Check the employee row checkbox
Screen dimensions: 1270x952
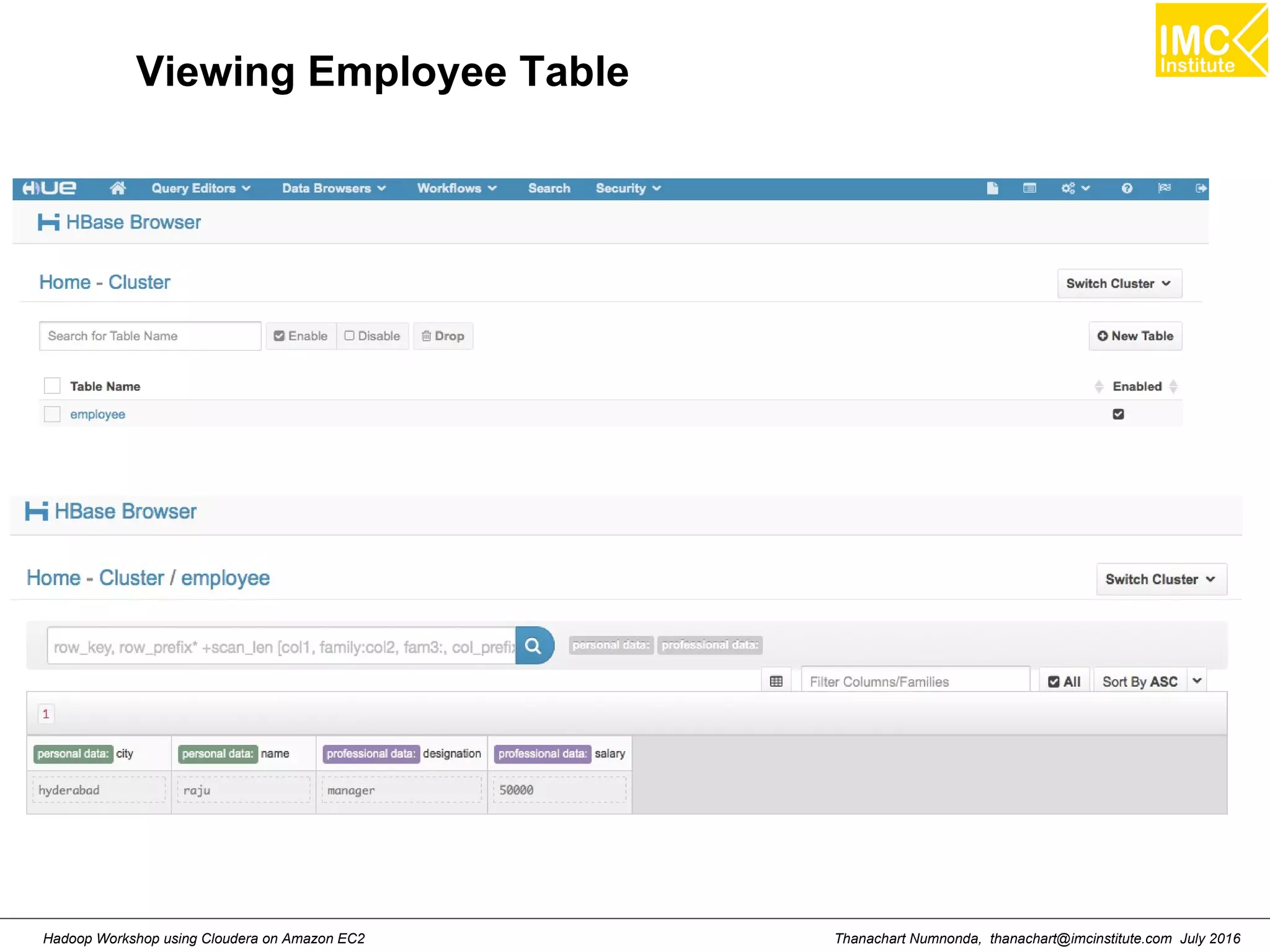click(x=52, y=414)
